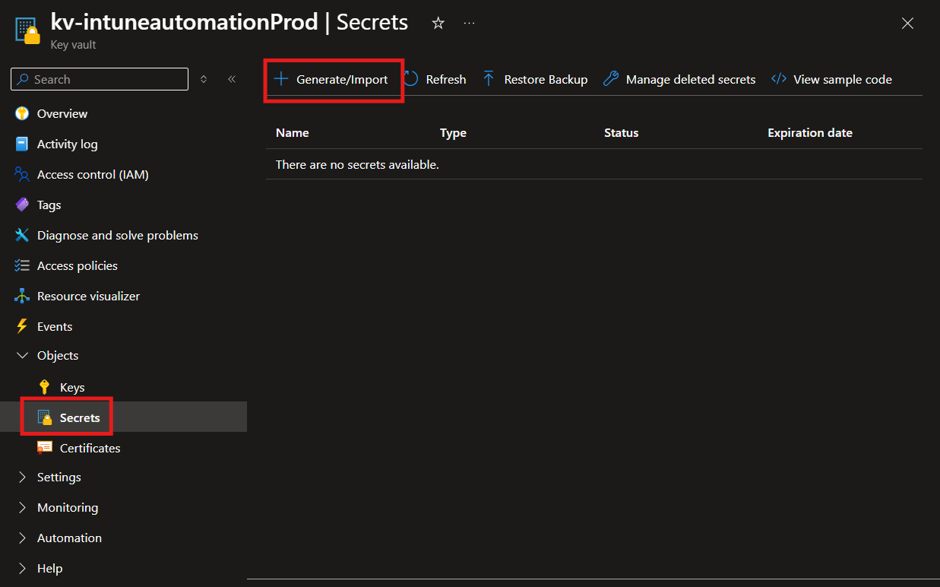The image size is (940, 587).
Task: Open Tags
Action: (49, 205)
